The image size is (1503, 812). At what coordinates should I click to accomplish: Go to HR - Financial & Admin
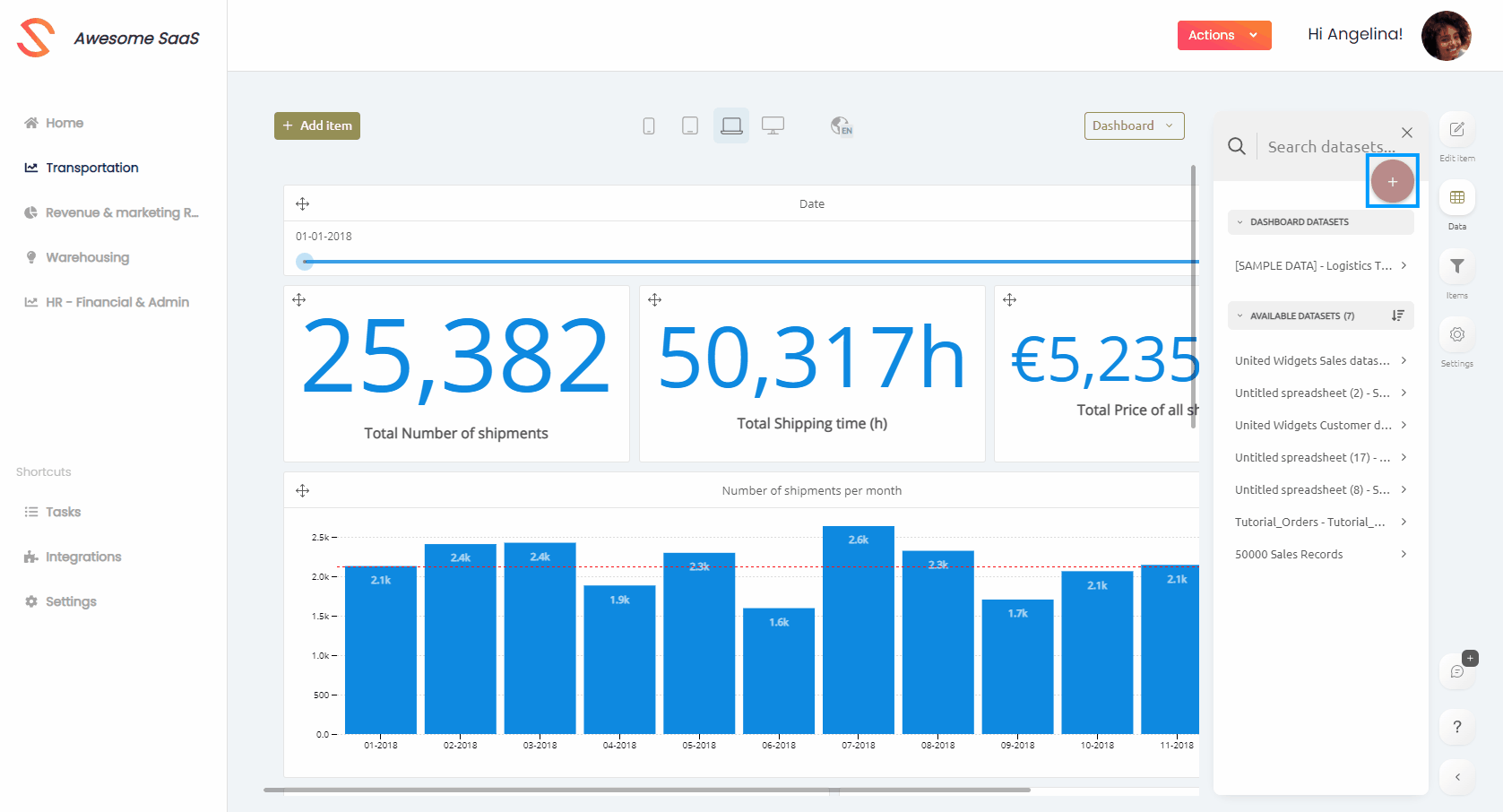117,302
